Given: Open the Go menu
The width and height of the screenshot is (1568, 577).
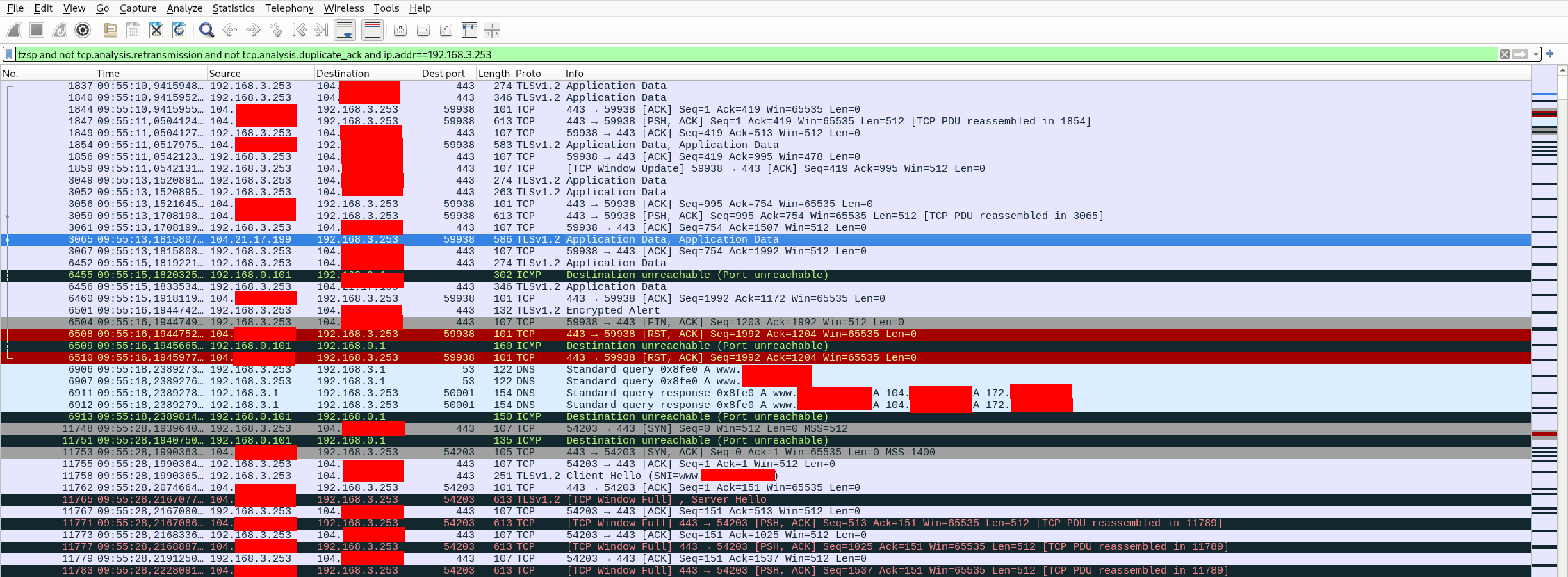Looking at the screenshot, I should point(103,8).
